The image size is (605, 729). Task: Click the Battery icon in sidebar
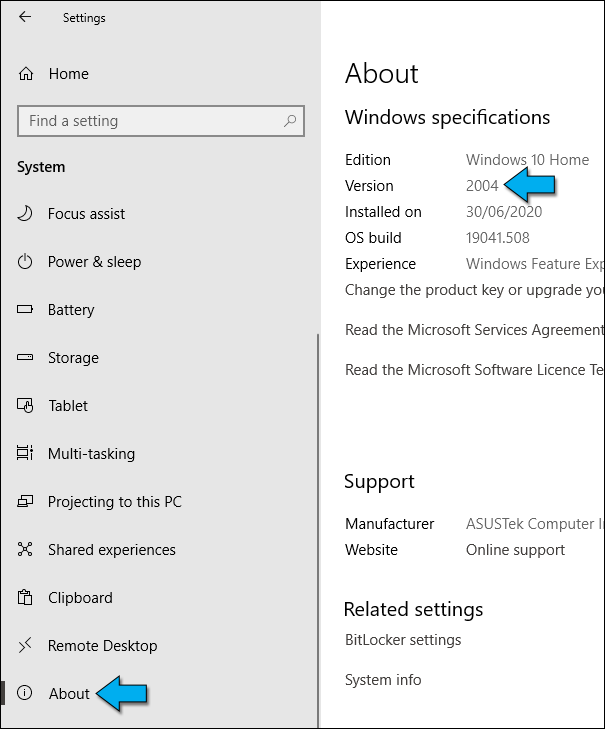pos(26,310)
